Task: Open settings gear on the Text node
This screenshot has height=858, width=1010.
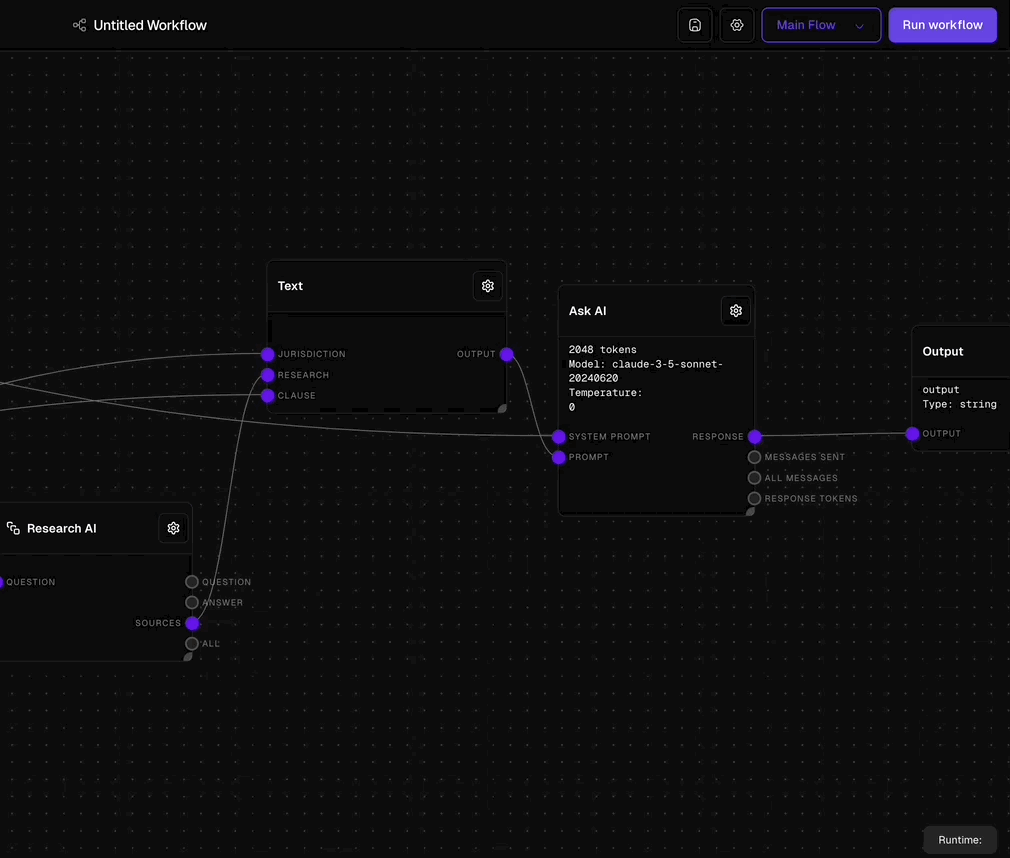Action: tap(487, 285)
